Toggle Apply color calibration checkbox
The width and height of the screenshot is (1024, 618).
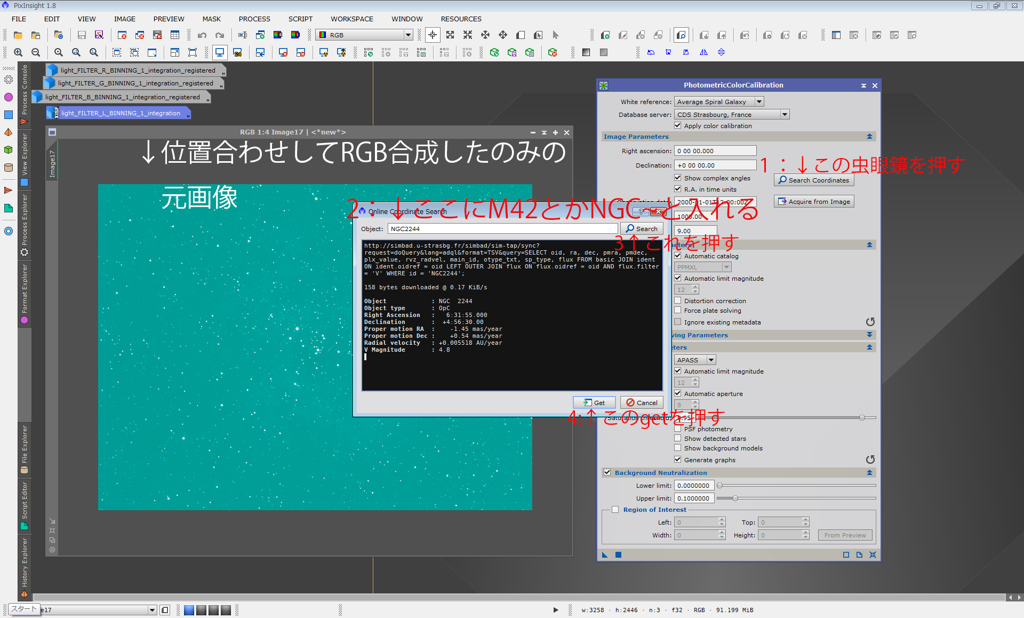click(678, 125)
